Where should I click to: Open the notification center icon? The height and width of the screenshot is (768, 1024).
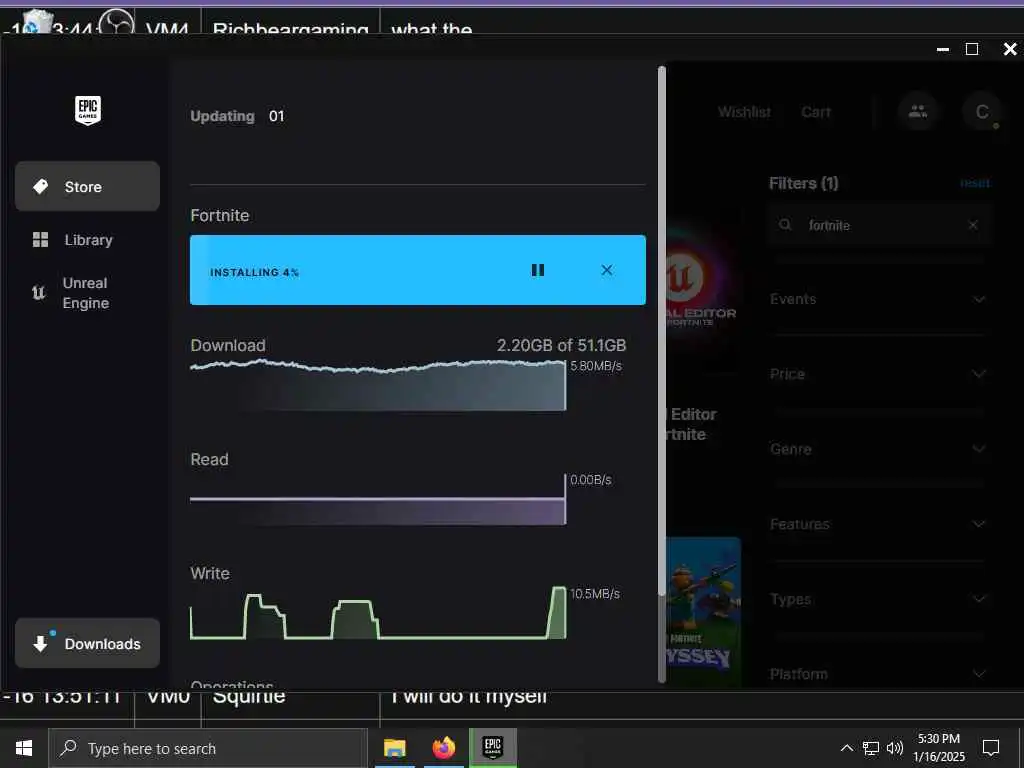point(991,748)
